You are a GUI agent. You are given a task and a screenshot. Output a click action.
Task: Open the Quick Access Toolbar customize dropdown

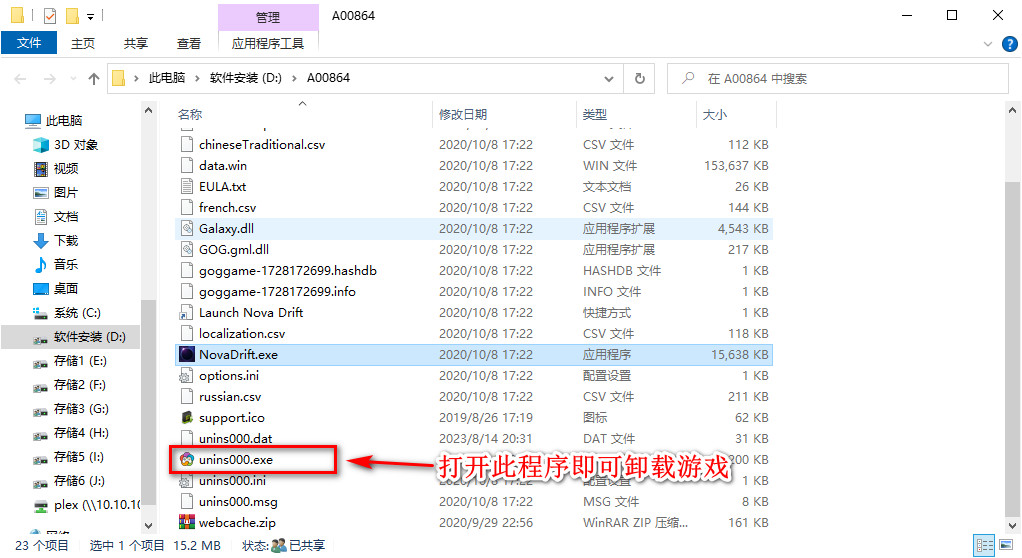click(x=91, y=16)
